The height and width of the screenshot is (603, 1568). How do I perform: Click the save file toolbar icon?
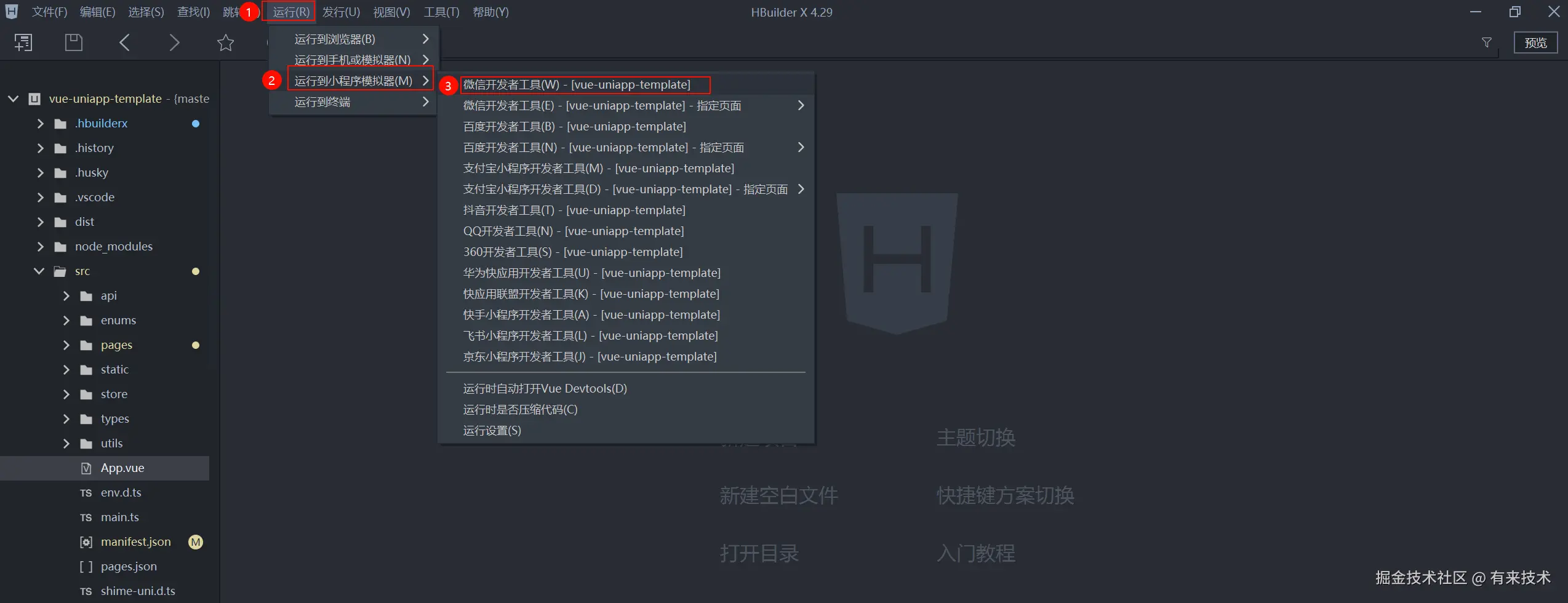coord(74,42)
